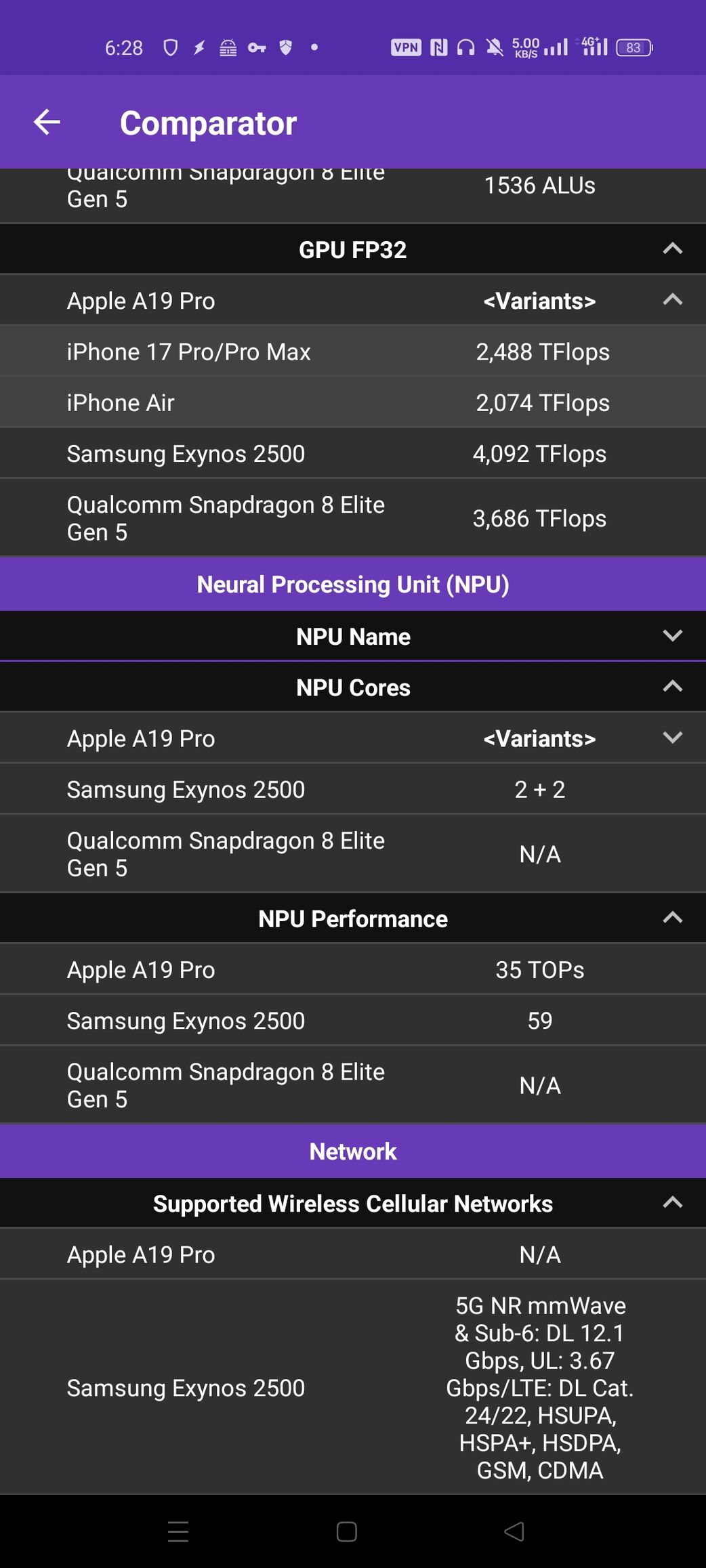
Task: Collapse the NPU Performance section
Action: pos(671,918)
